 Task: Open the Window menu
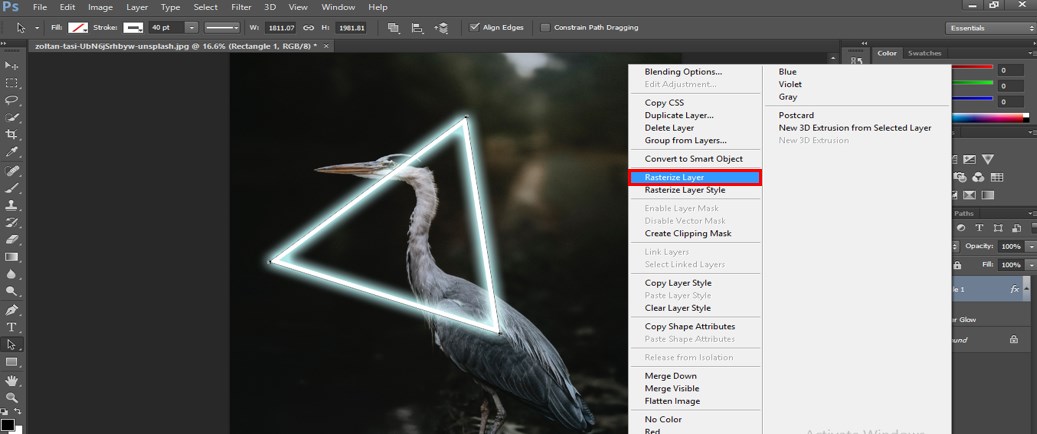click(338, 7)
